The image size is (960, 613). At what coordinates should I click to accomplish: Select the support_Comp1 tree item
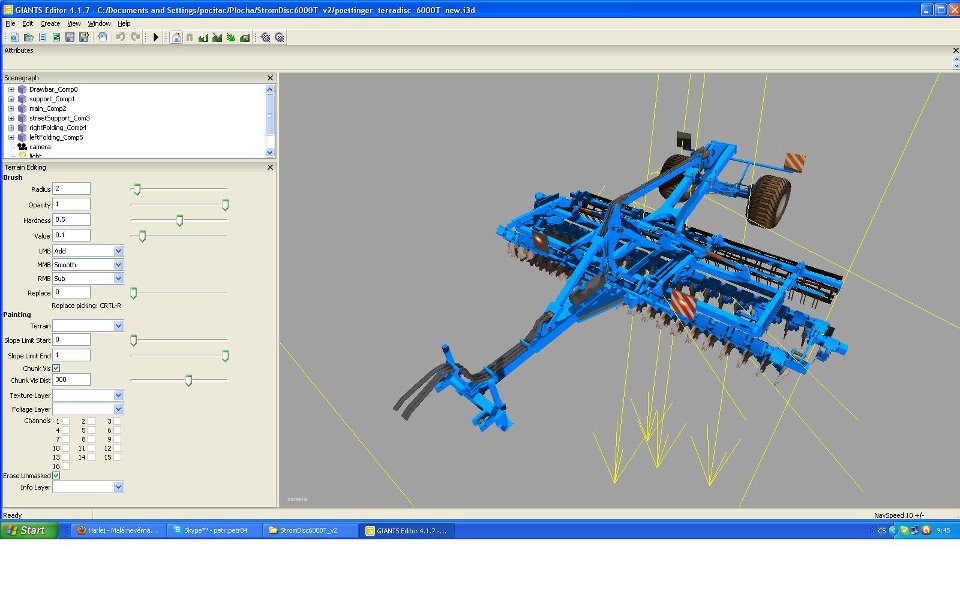52,99
